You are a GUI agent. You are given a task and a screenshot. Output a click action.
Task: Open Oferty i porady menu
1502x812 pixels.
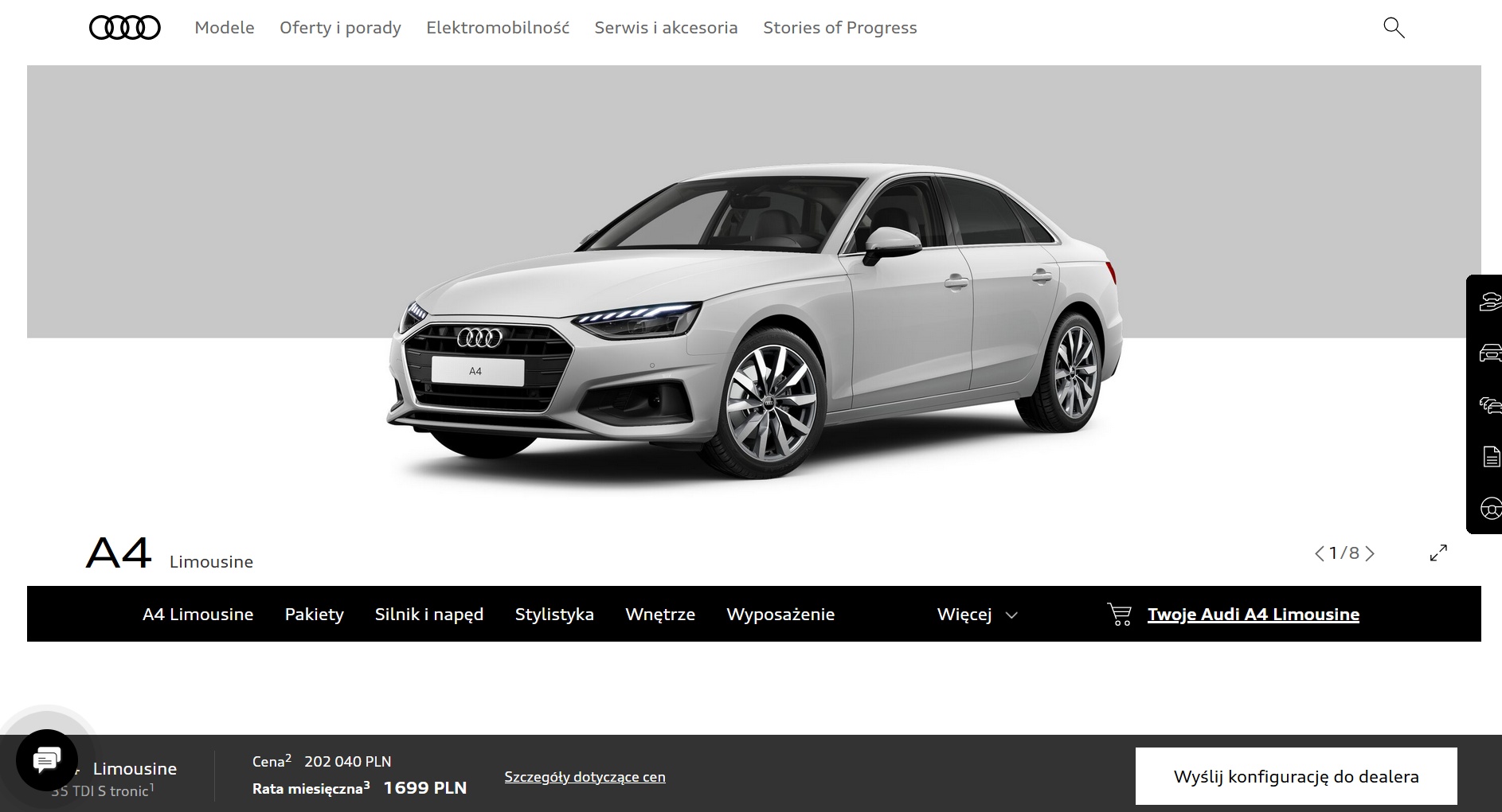[x=340, y=28]
